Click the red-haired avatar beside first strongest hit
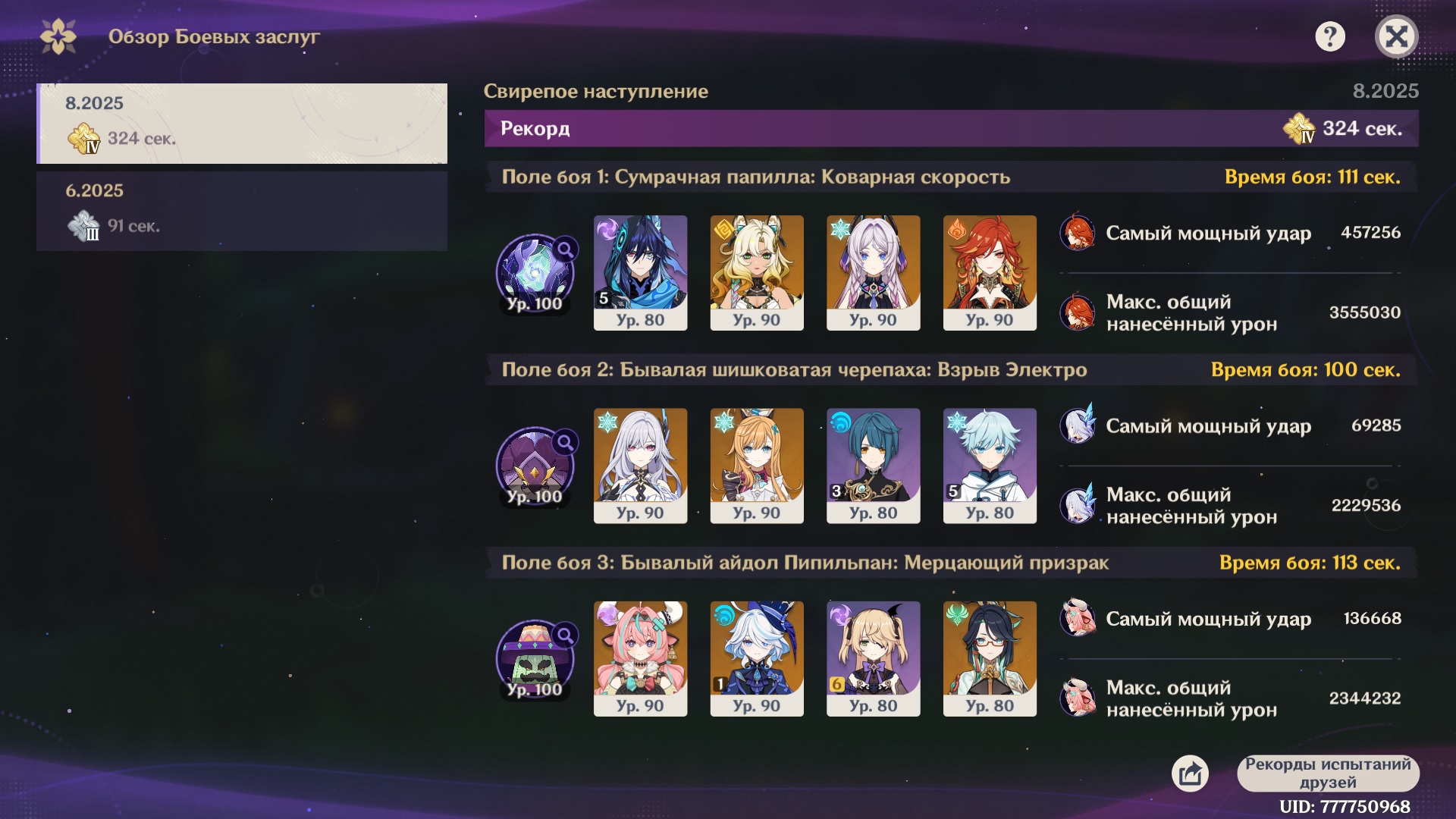 [x=1077, y=233]
